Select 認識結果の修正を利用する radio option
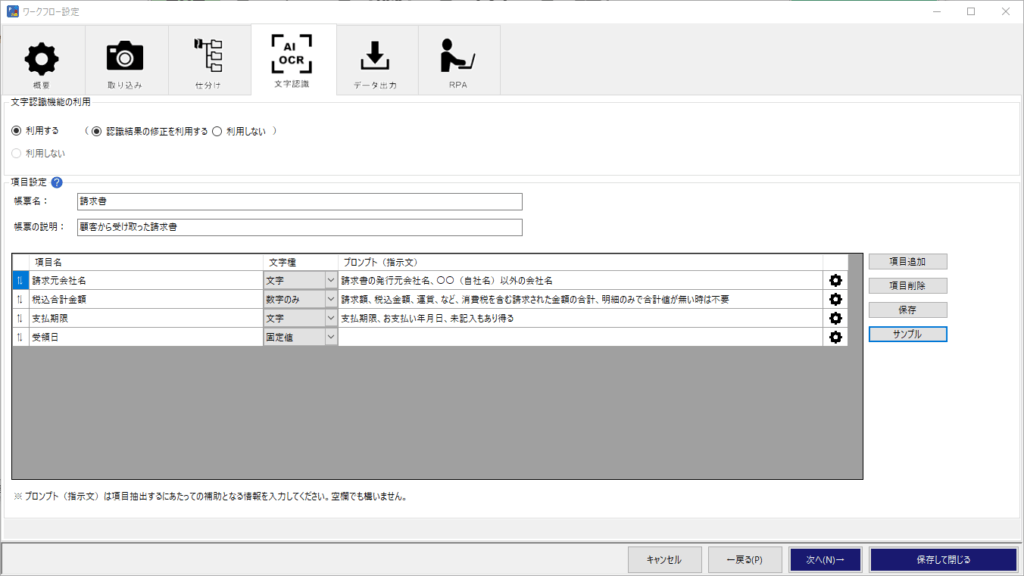Viewport: 1024px width, 576px height. [96, 131]
